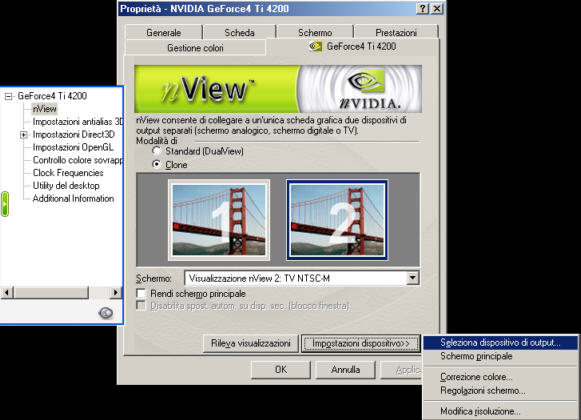This screenshot has height=420, width=581.
Task: Switch to the Scheda tab
Action: coord(239,32)
